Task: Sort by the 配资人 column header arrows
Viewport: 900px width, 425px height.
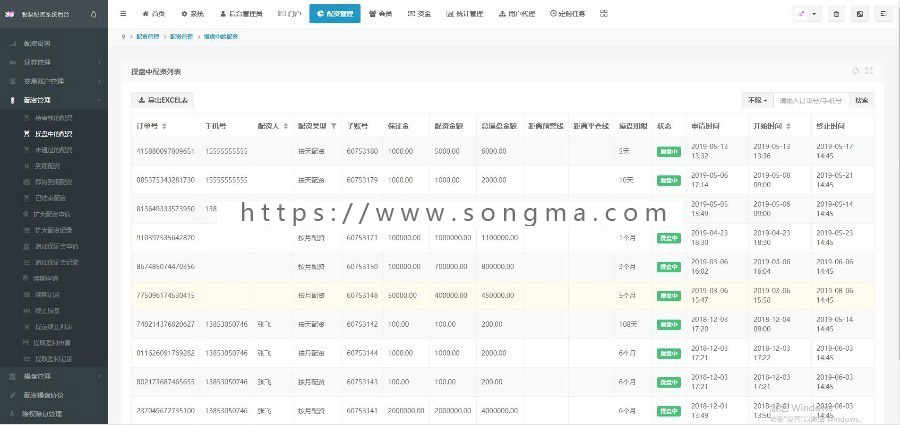Action: [x=285, y=126]
